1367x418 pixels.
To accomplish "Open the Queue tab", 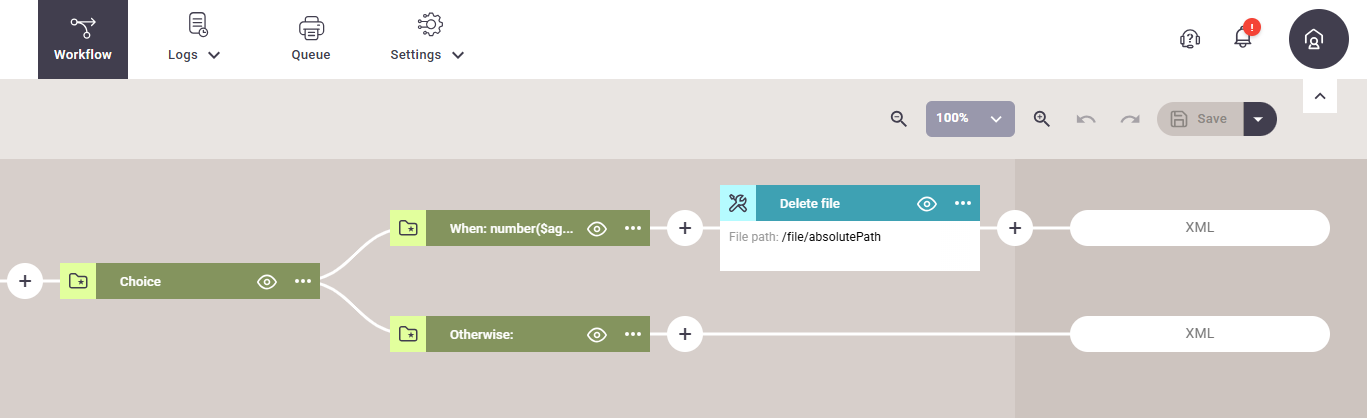I will [311, 40].
